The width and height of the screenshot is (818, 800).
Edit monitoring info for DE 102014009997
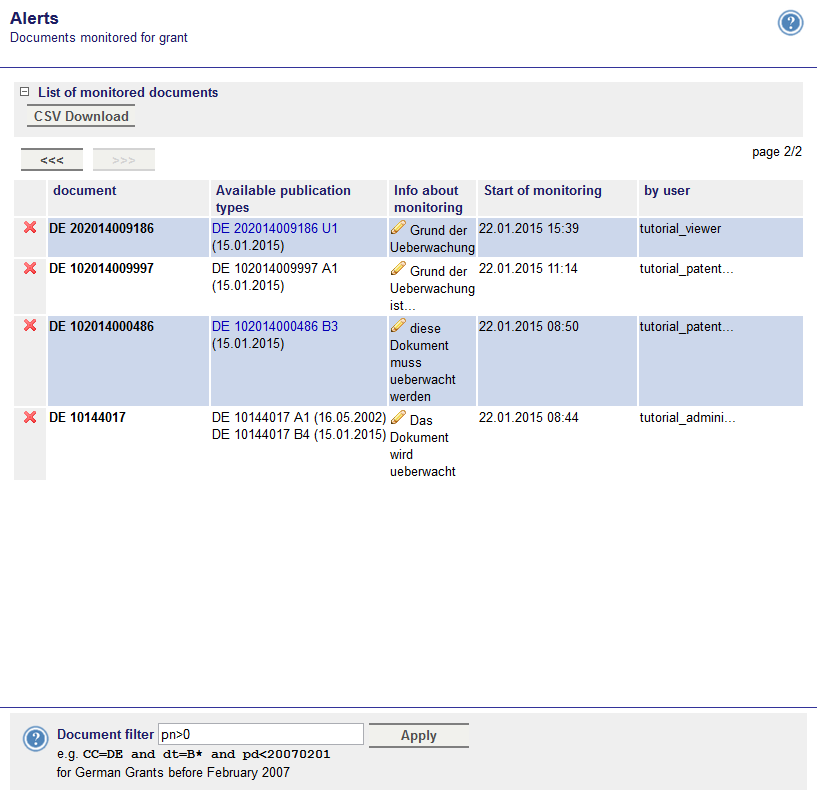(398, 268)
